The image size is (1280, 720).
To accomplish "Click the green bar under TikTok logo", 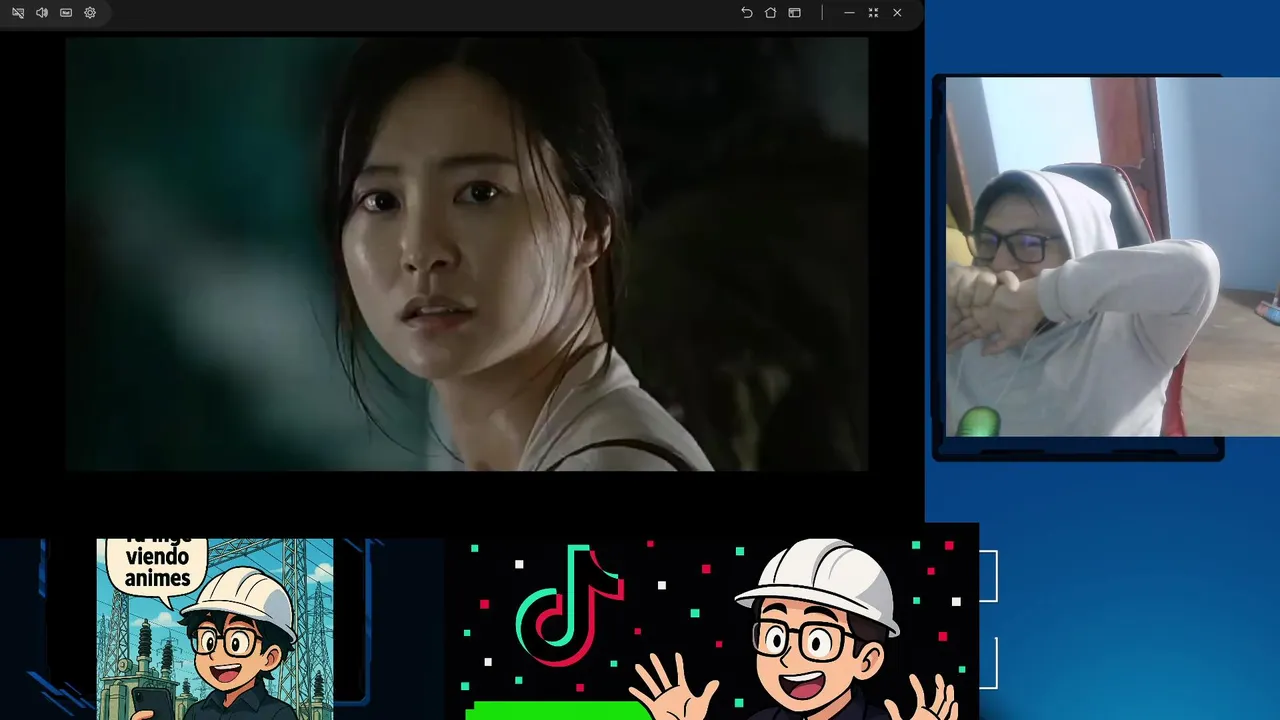I will 558,710.
